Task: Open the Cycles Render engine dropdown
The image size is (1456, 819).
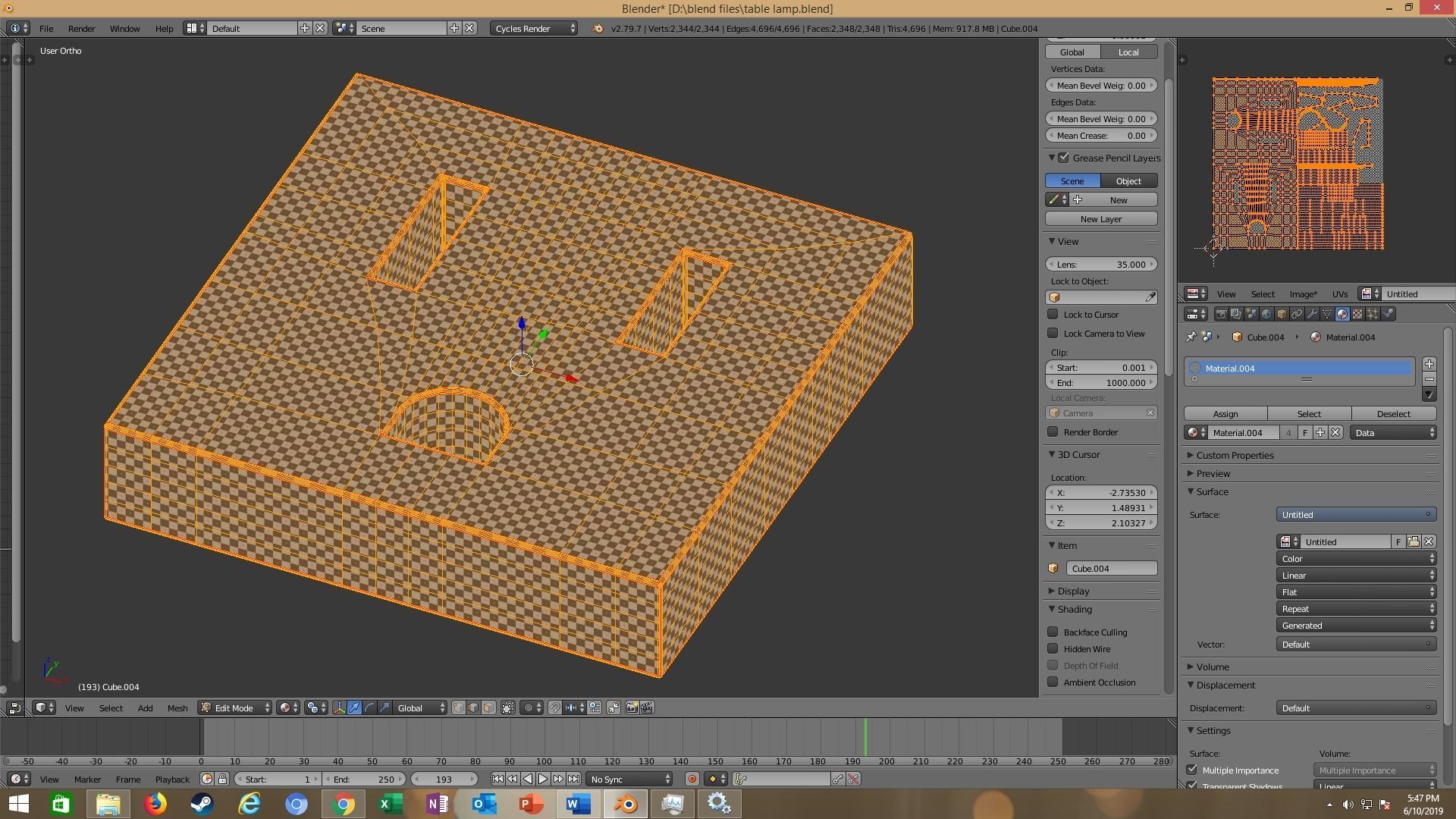Action: [534, 28]
